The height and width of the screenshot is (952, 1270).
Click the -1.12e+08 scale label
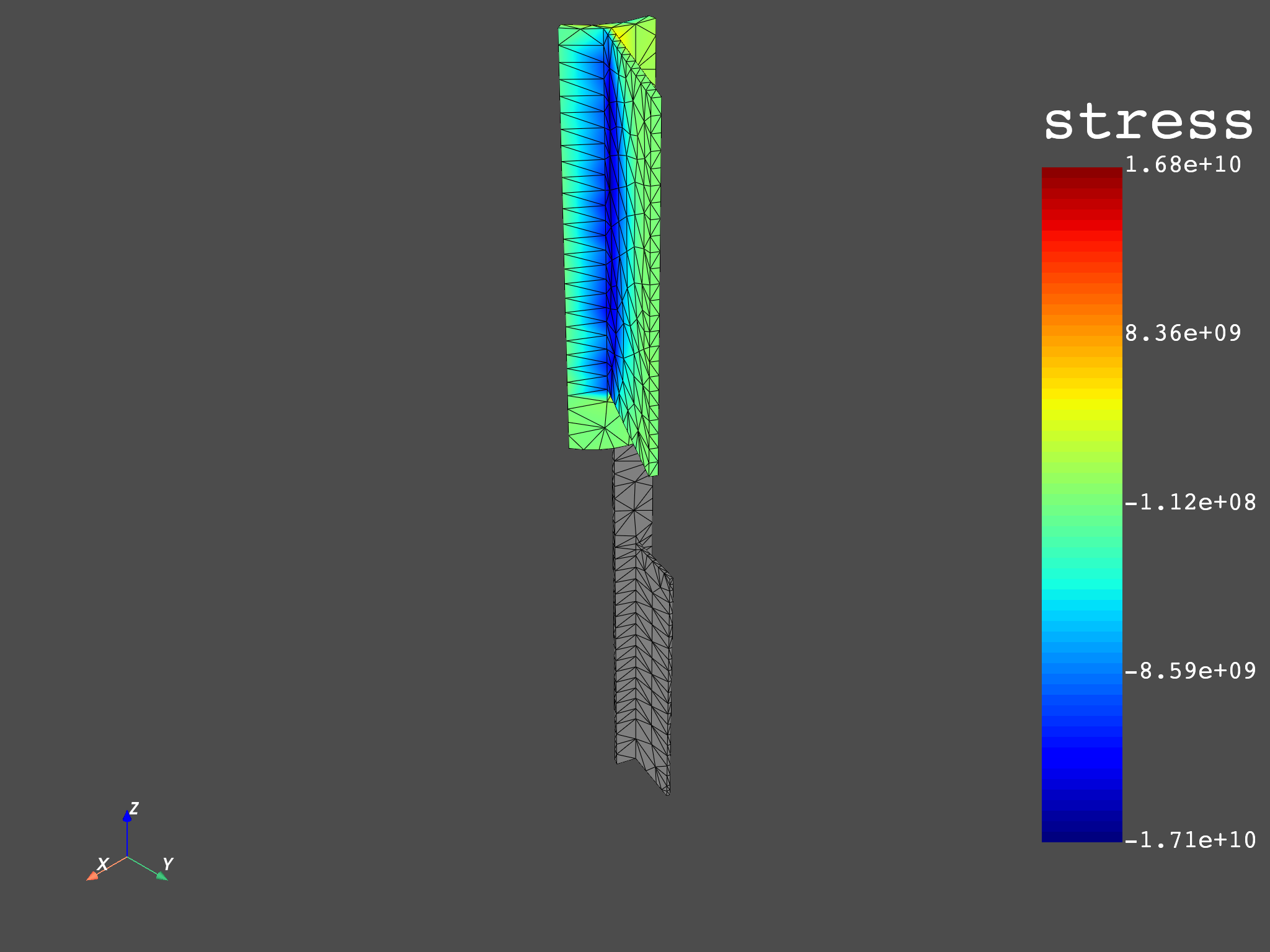coord(1191,502)
